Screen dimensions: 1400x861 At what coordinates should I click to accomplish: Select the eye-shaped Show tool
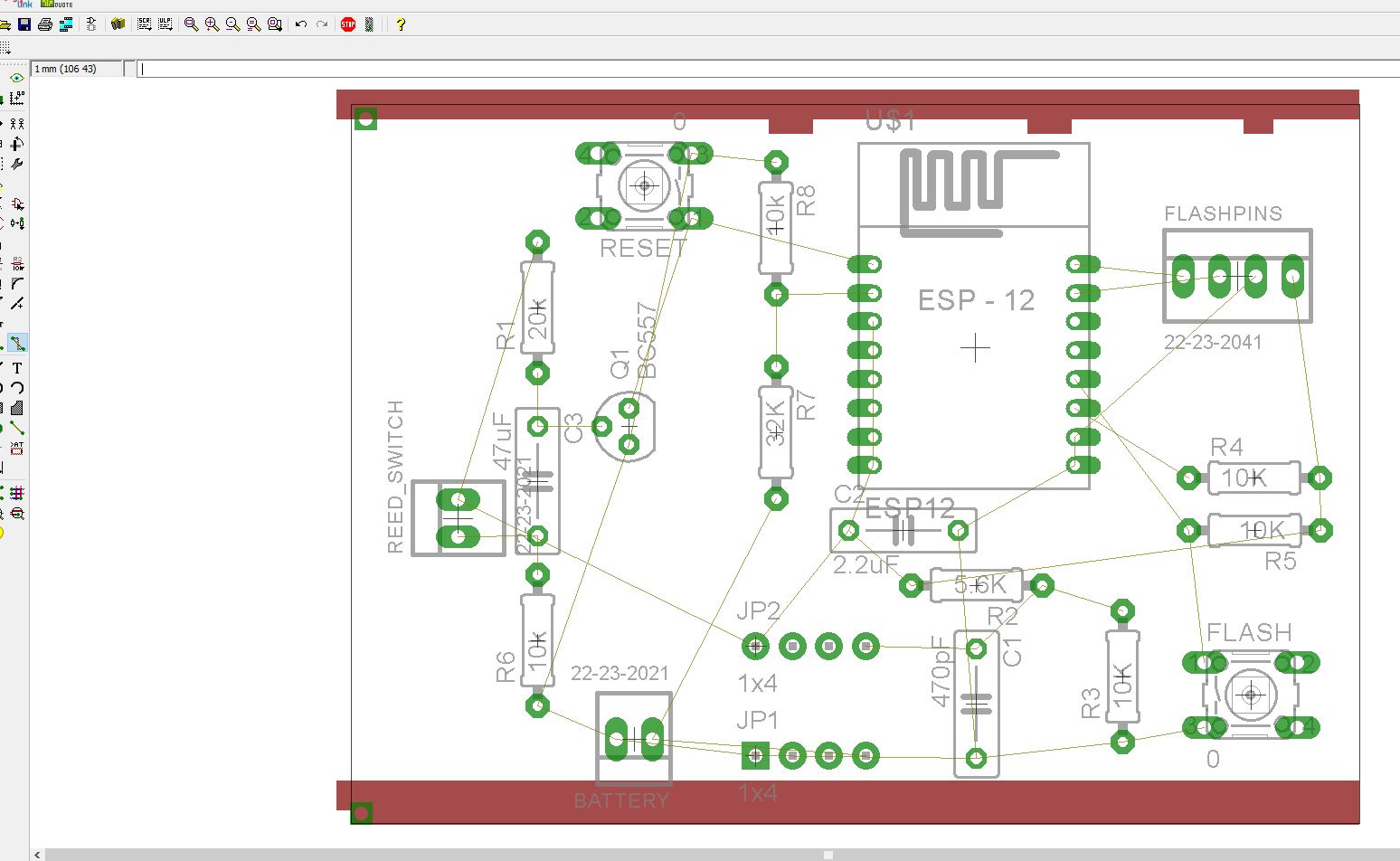click(15, 78)
